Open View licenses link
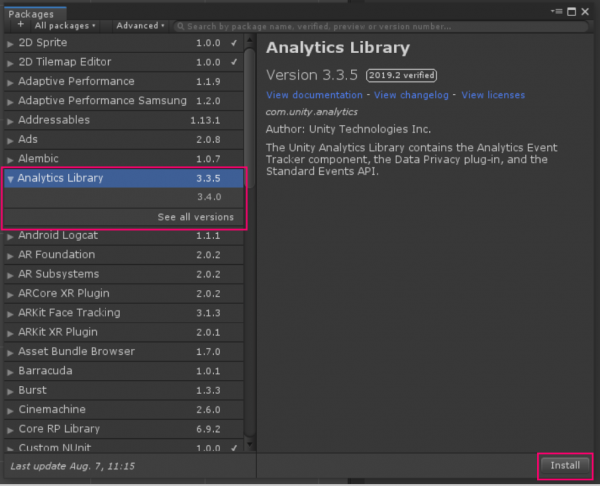600x486 pixels. 493,95
